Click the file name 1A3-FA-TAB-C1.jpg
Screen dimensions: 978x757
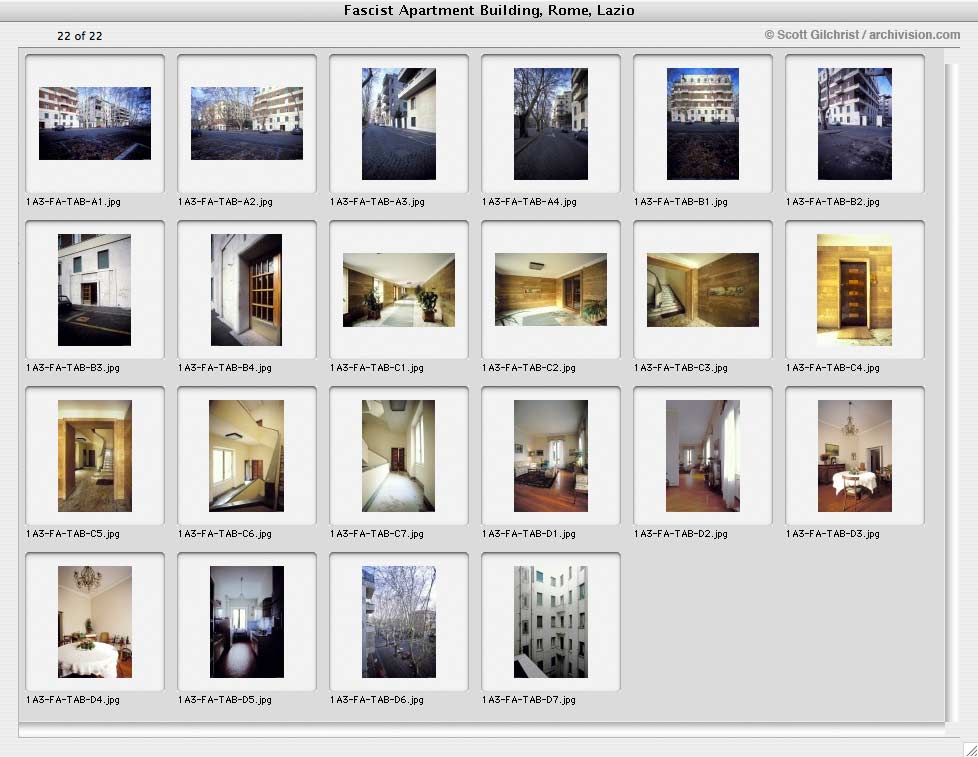click(x=377, y=368)
